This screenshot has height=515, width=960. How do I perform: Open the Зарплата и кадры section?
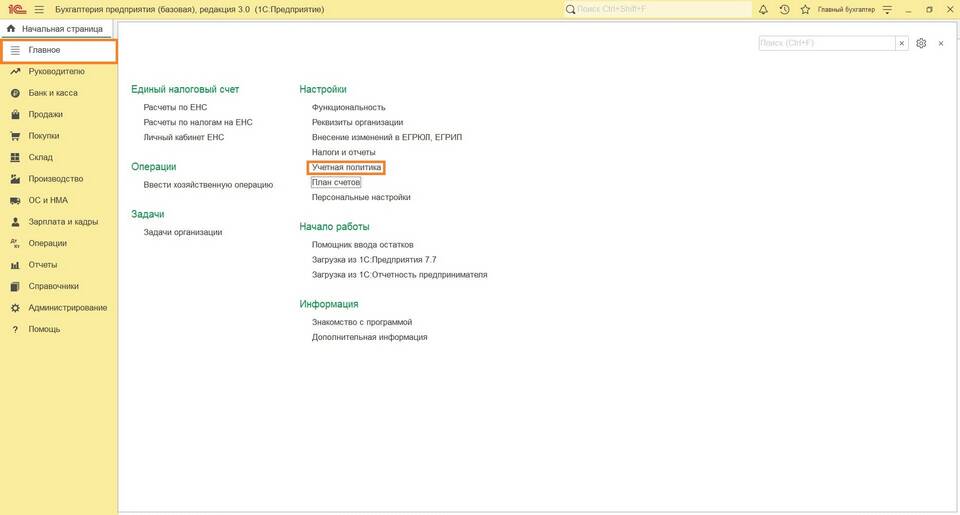coord(62,222)
